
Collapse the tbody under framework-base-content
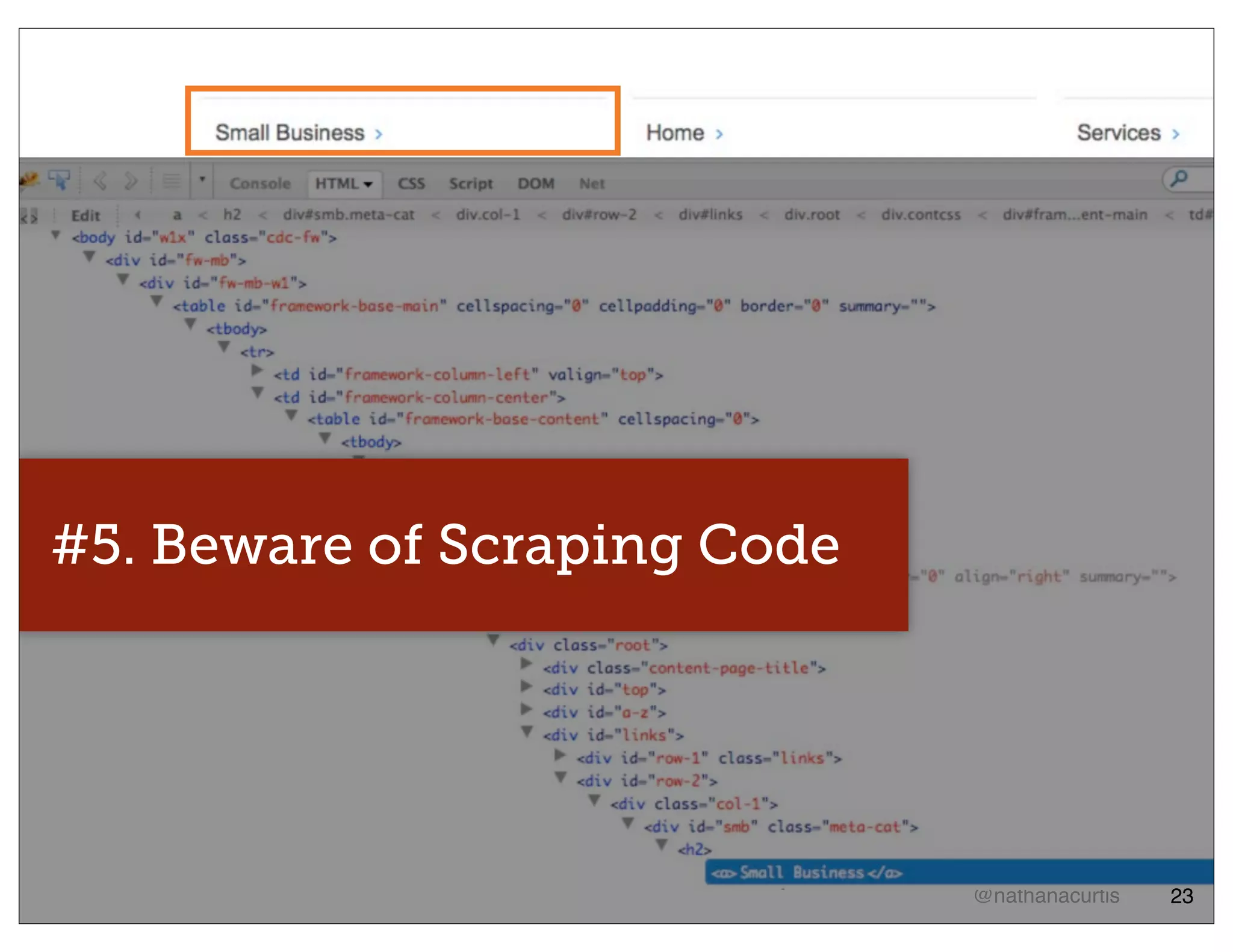click(x=325, y=438)
